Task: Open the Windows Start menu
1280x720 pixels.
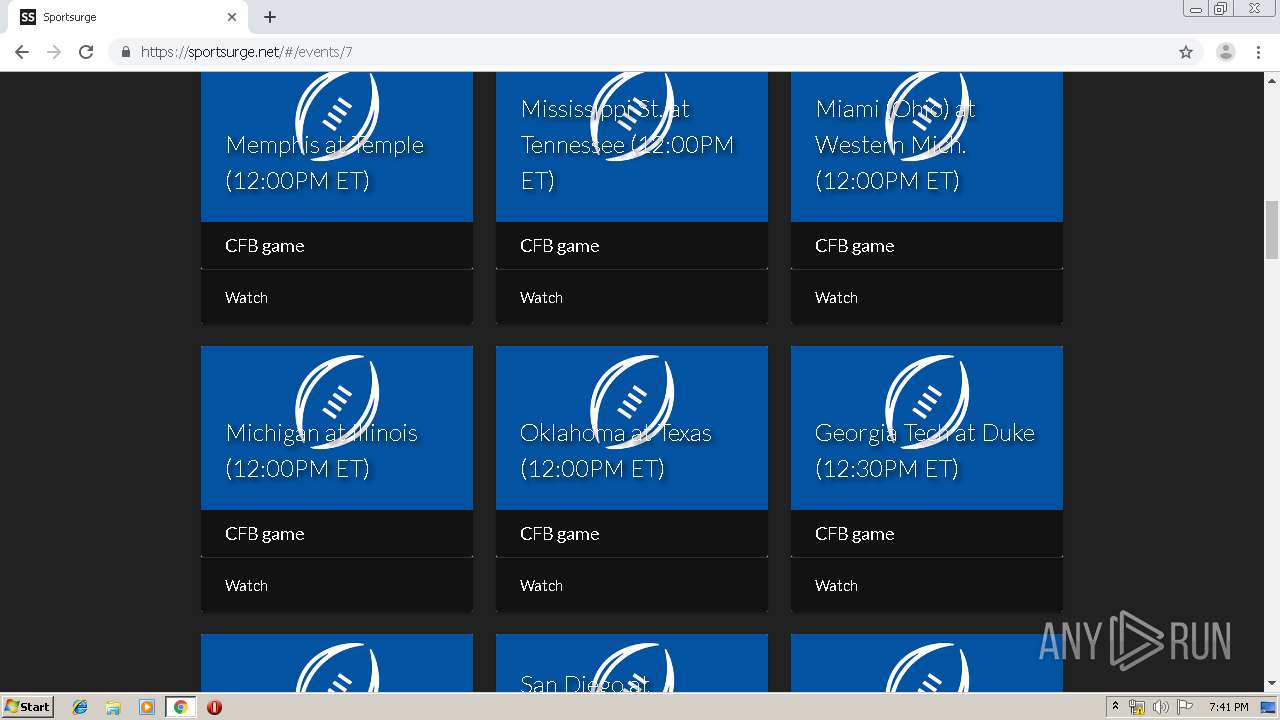Action: coord(27,706)
